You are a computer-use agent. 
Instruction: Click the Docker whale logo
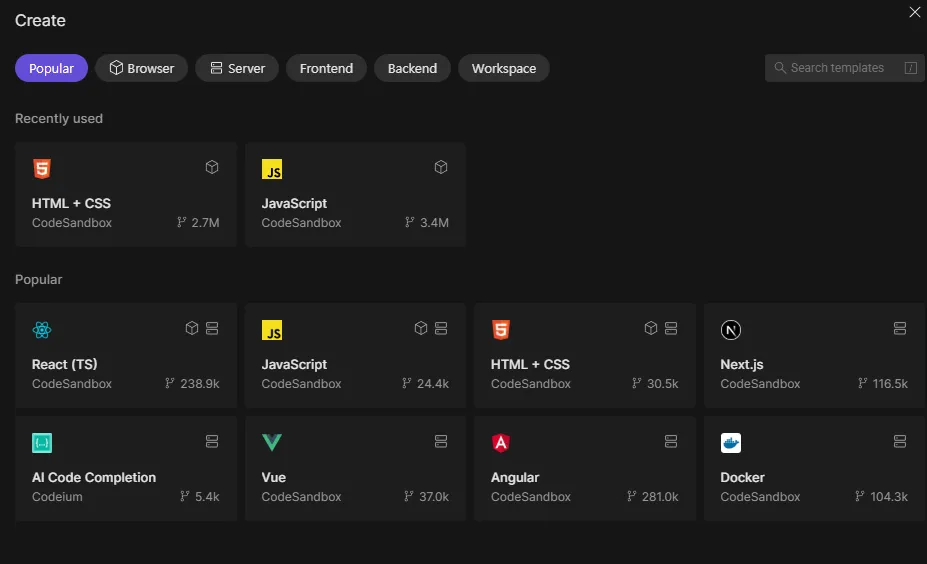coord(731,443)
